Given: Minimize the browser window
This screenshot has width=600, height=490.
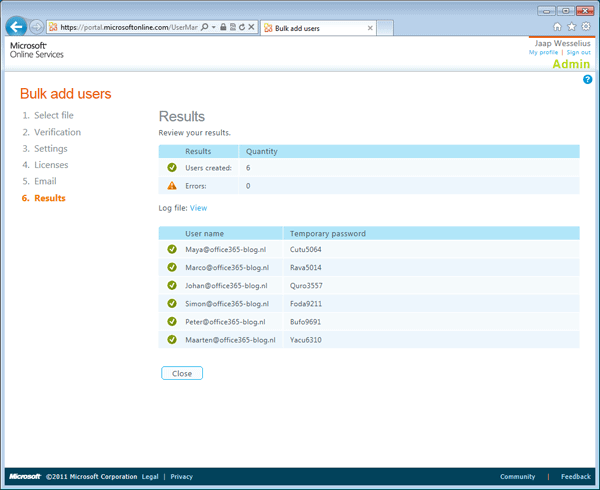Looking at the screenshot, I should click(546, 11).
